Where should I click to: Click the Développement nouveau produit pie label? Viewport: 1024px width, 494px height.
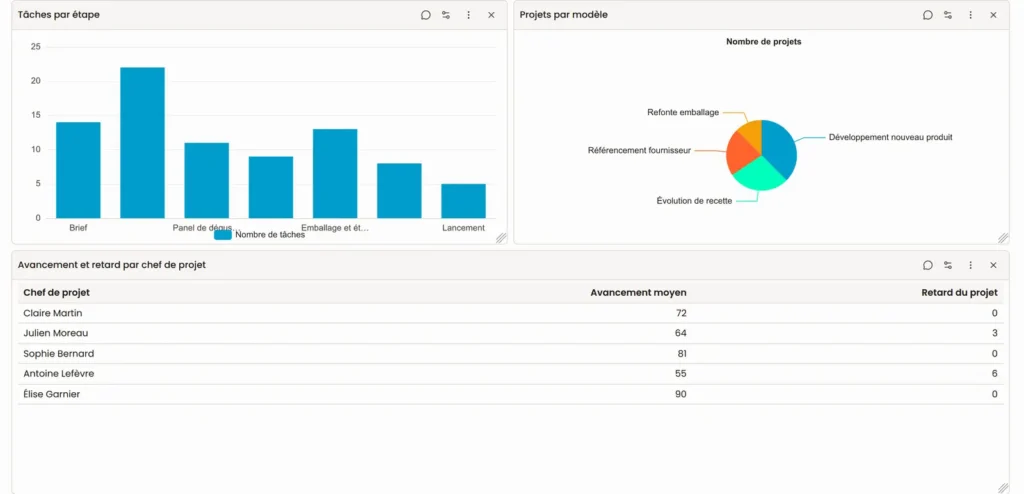(x=891, y=137)
